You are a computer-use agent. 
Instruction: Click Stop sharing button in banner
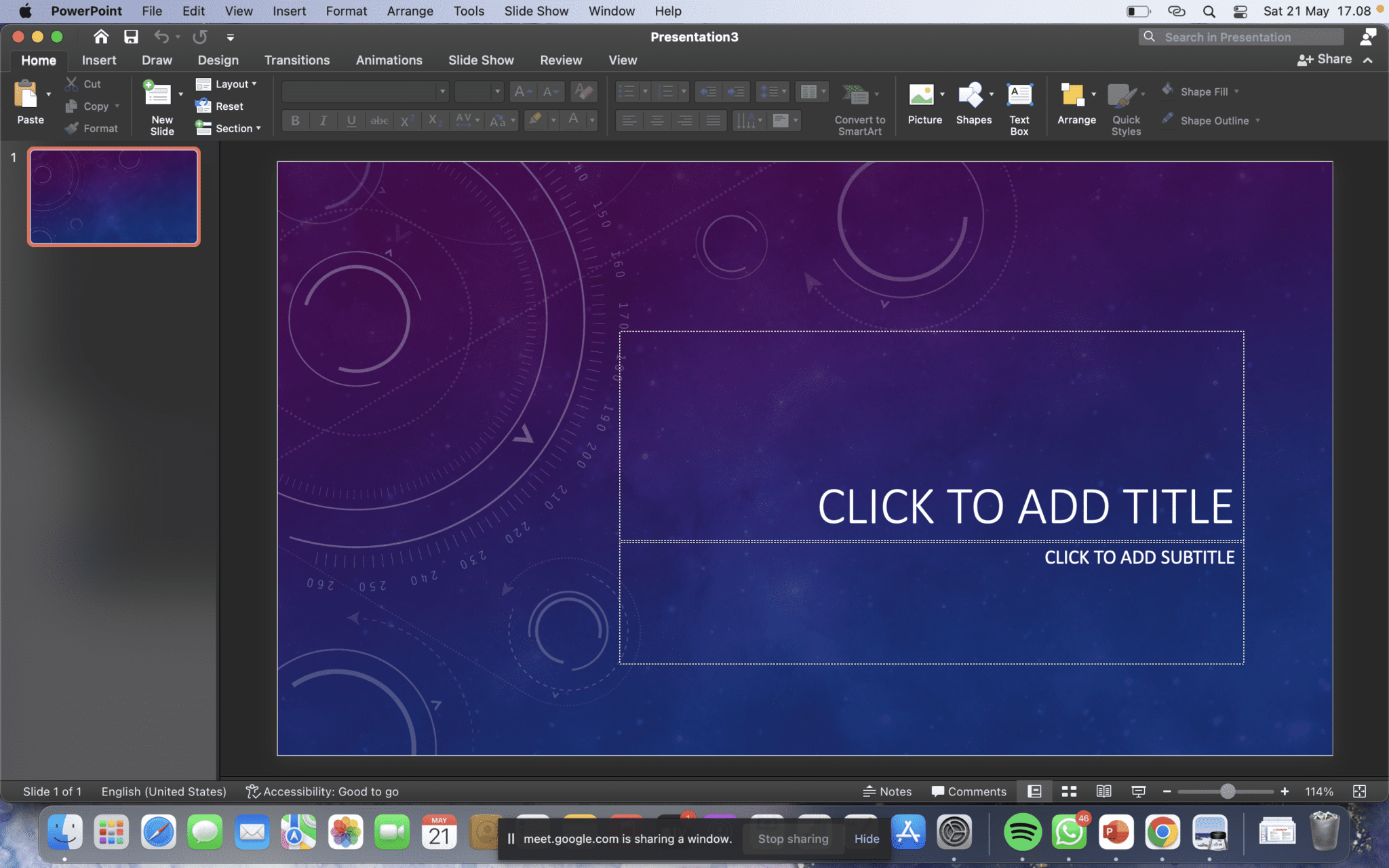(x=793, y=838)
